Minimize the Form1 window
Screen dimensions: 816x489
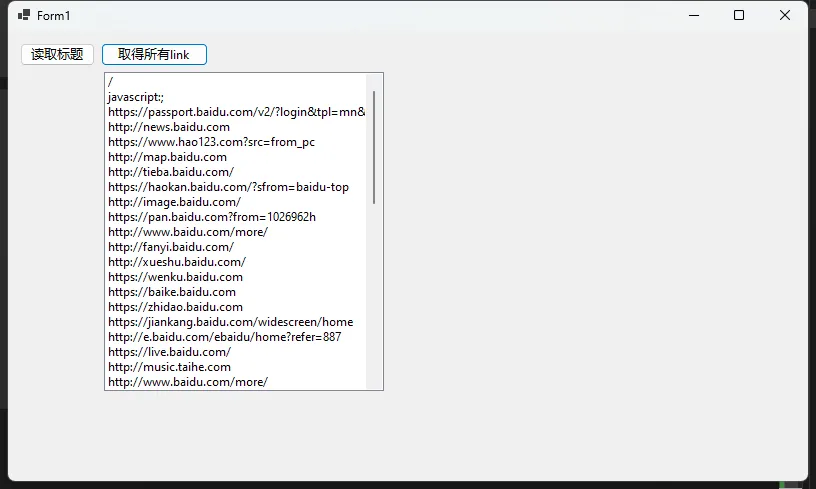click(694, 15)
